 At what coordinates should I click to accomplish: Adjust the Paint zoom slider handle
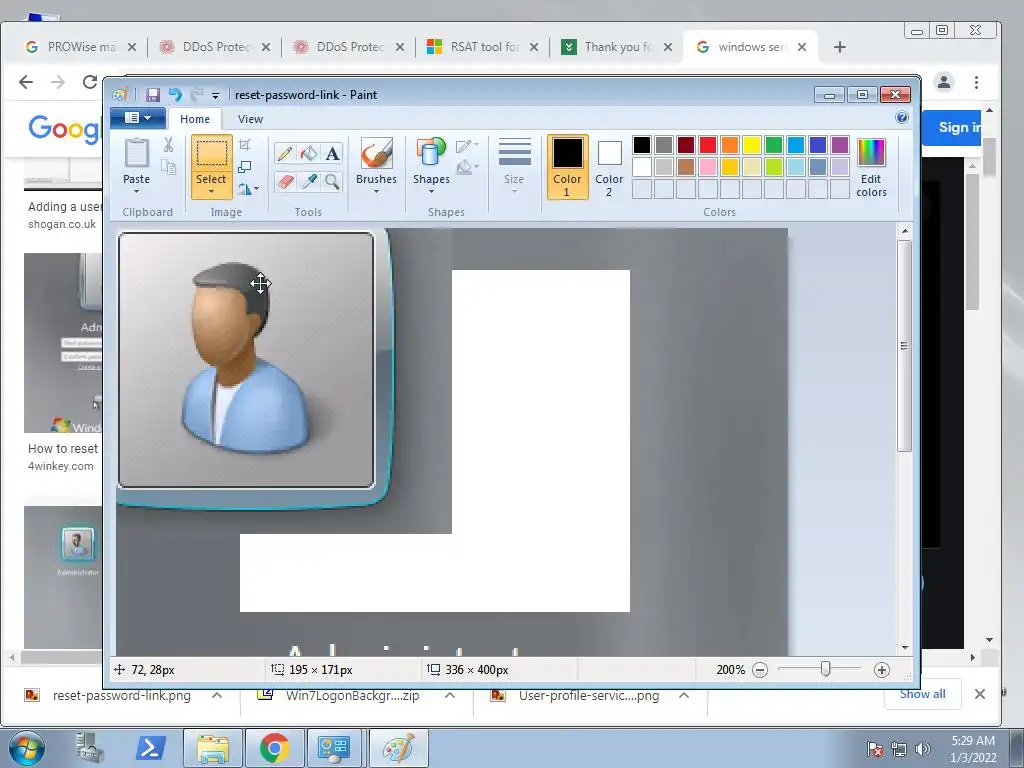[825, 669]
